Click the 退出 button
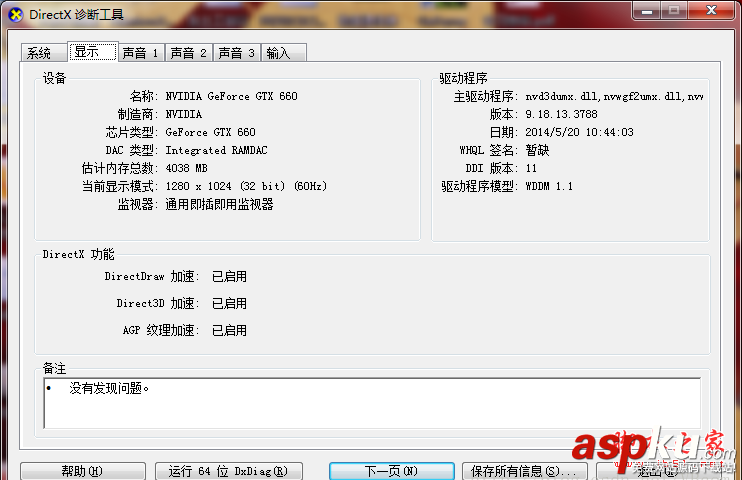The height and width of the screenshot is (480, 742). [x=658, y=471]
